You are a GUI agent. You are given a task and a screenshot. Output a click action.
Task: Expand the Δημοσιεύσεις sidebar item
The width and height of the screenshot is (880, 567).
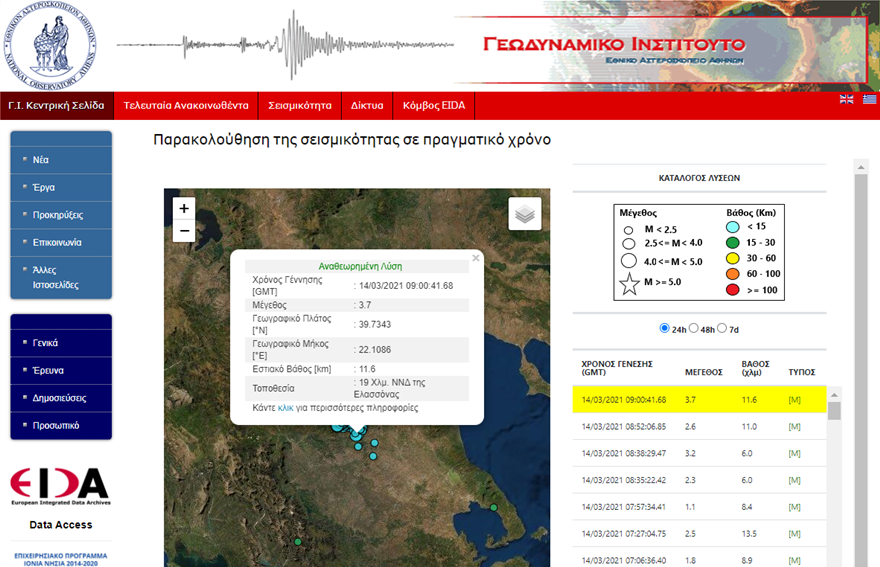[x=59, y=397]
